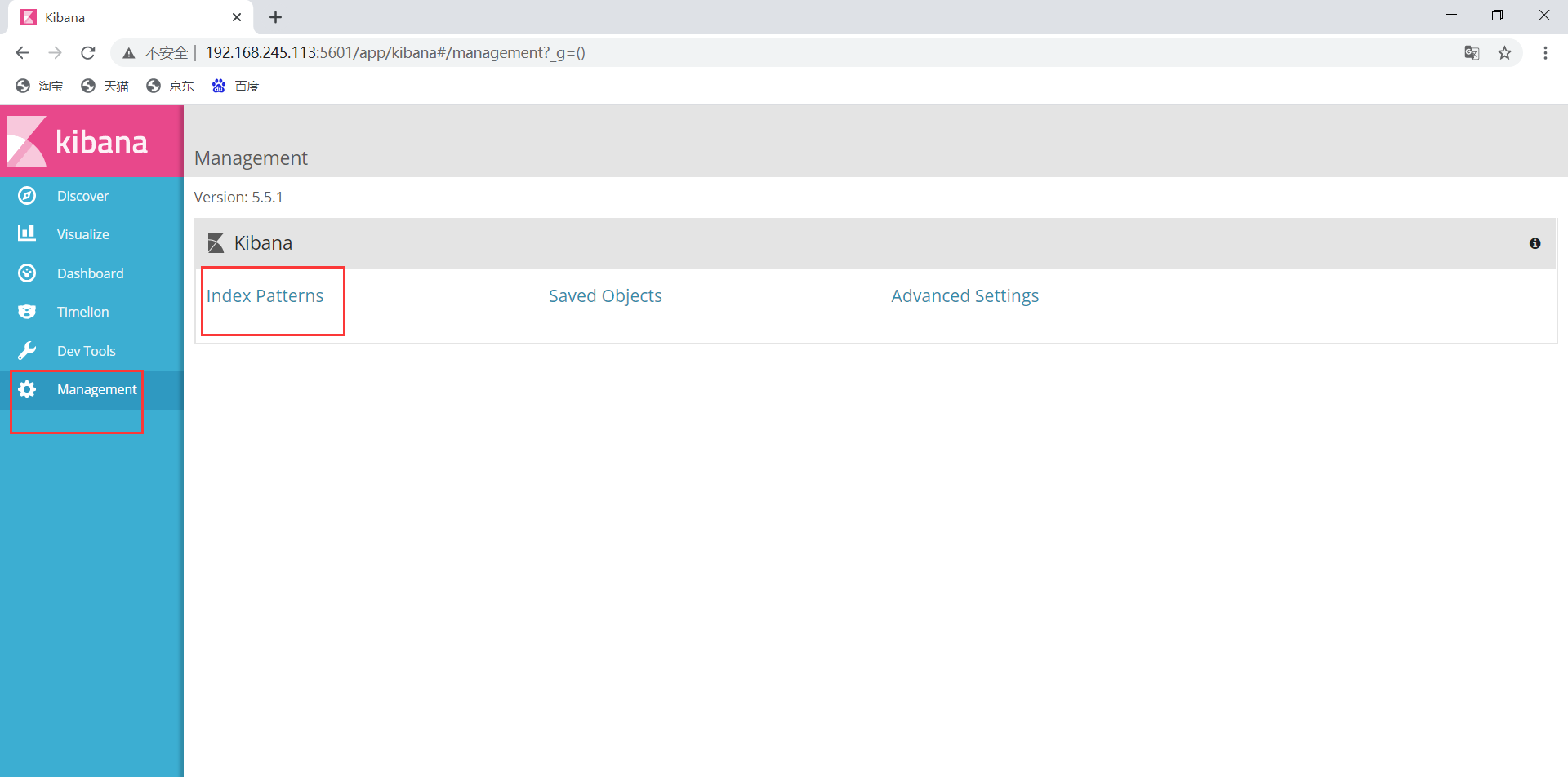Restore down the browser window
The height and width of the screenshot is (777, 1568).
coord(1497,16)
